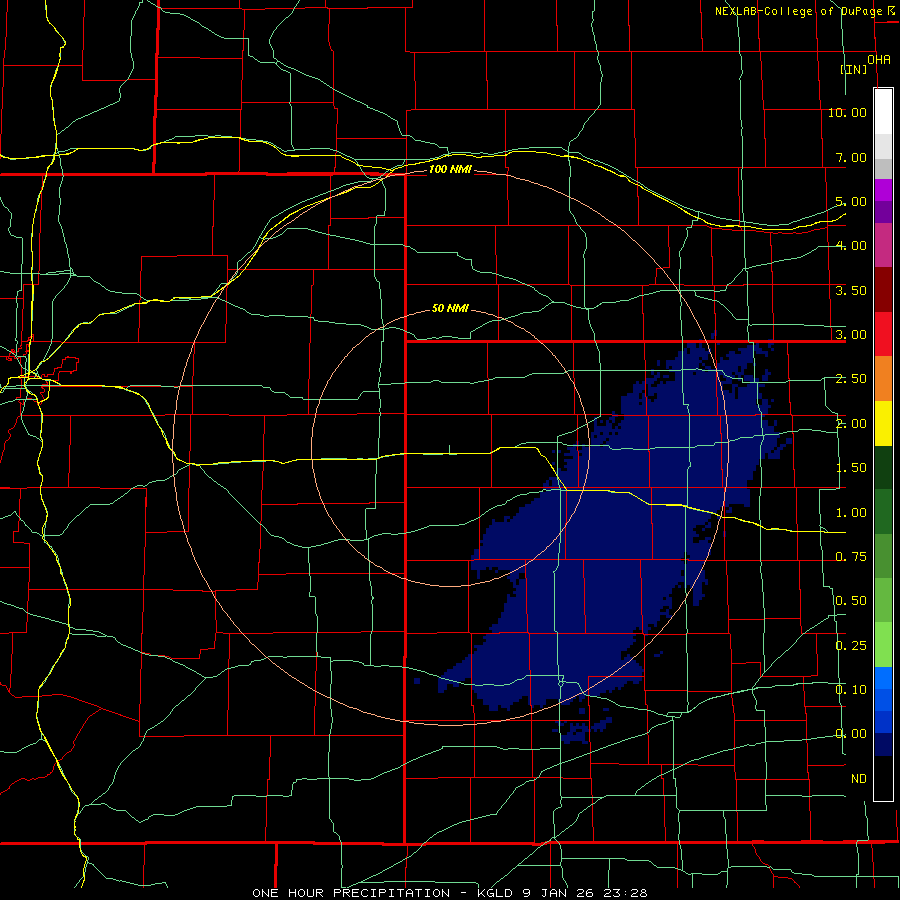This screenshot has height=900, width=900.
Task: Click the 100 NMI range ring label
Action: [x=450, y=169]
